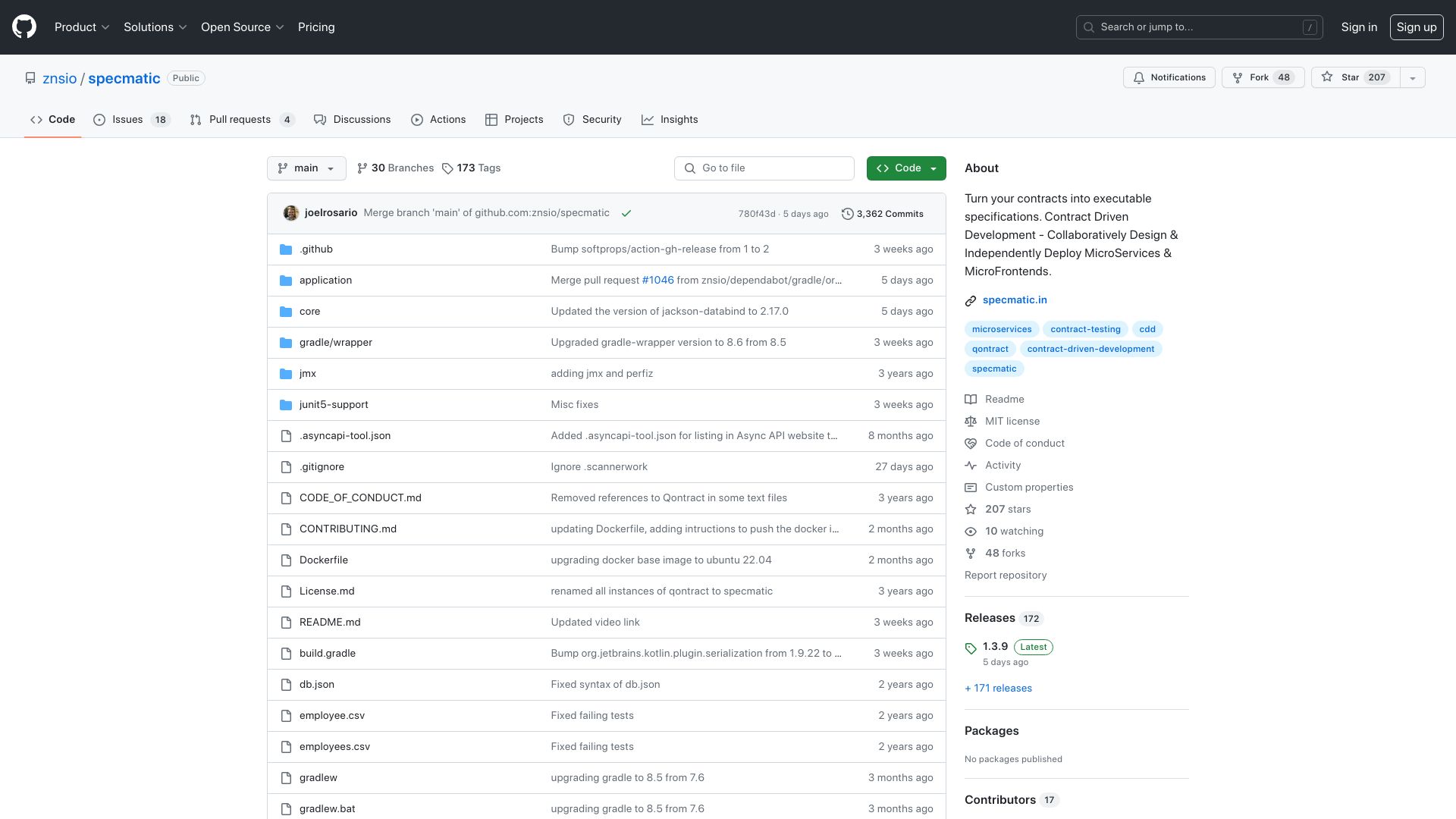Image resolution: width=1456 pixels, height=819 pixels.
Task: Expand the Solutions menu
Action: click(x=155, y=27)
